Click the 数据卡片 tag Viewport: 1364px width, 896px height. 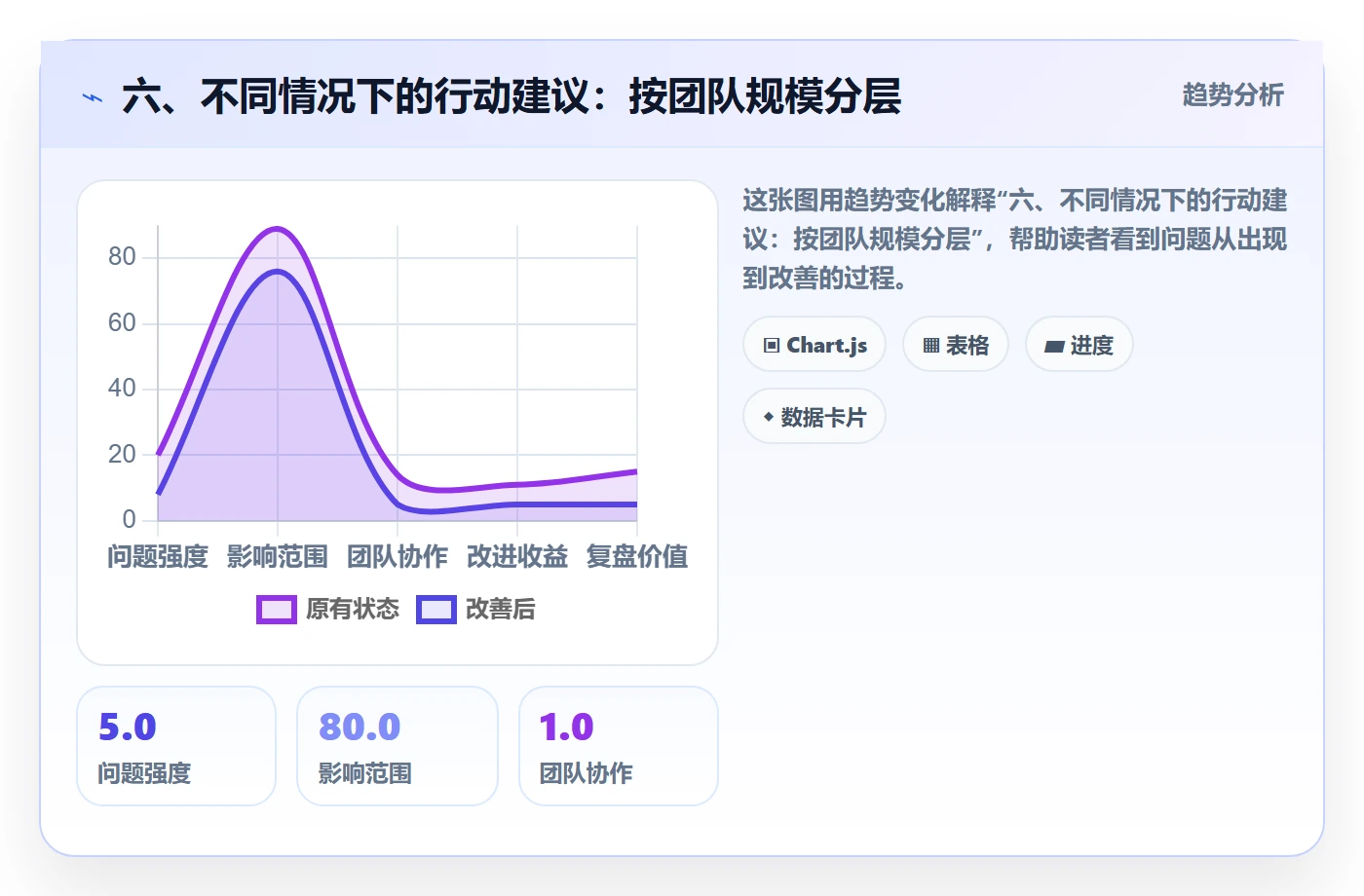pos(815,417)
